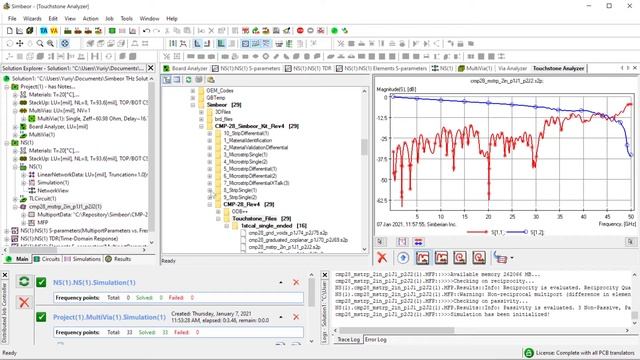Toggle the second view button above file tree

177,80
